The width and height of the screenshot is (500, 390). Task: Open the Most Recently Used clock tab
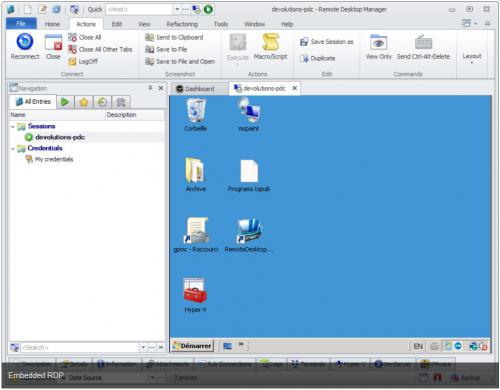tap(102, 102)
